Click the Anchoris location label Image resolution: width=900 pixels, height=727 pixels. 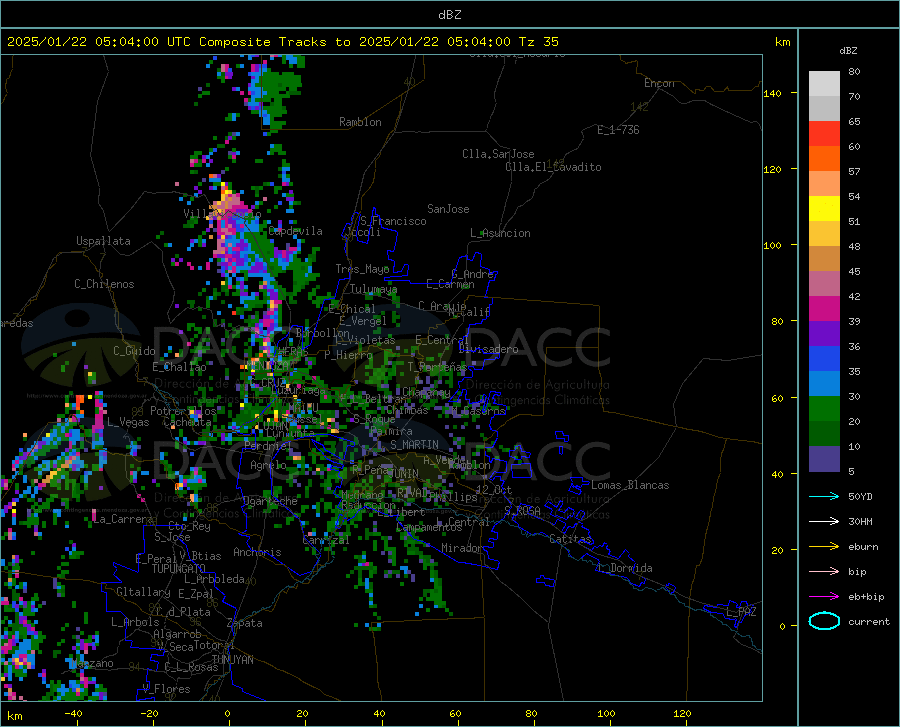coord(257,552)
